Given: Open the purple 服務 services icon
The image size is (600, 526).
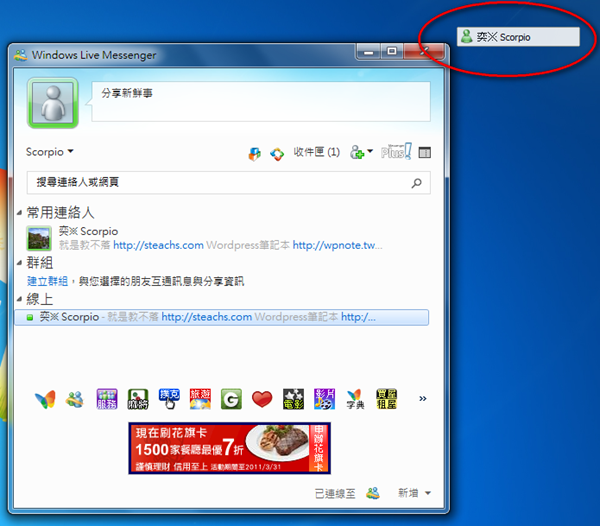Looking at the screenshot, I should point(107,399).
